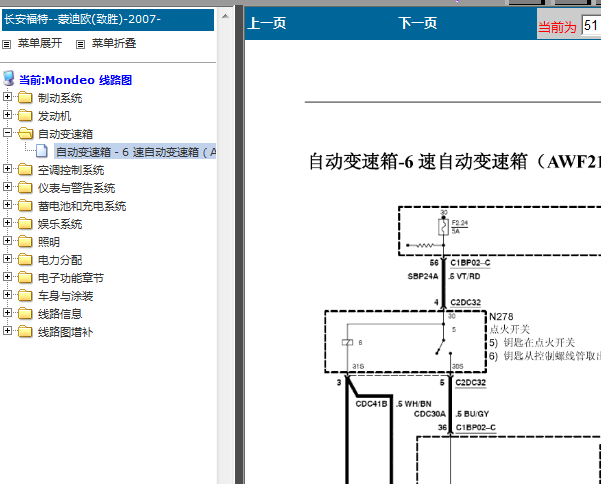Select the 空调控制系统 tree label
Image resolution: width=601 pixels, height=484 pixels.
coord(71,170)
